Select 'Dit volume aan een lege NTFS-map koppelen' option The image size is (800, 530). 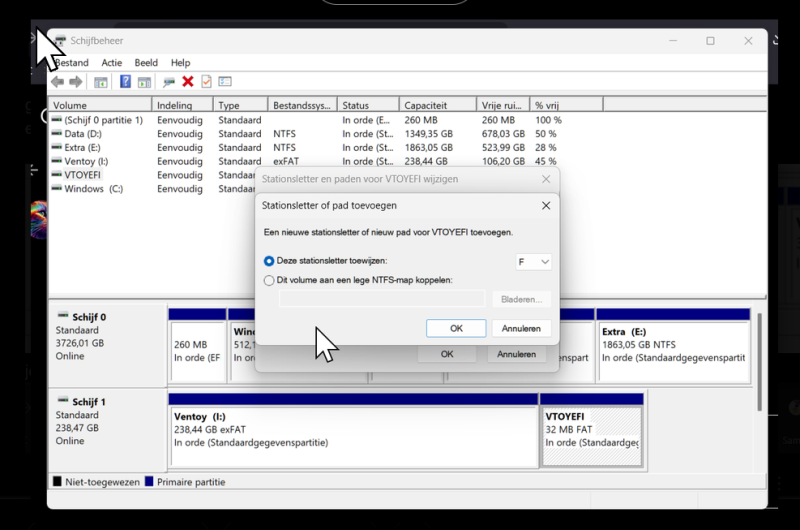269,281
